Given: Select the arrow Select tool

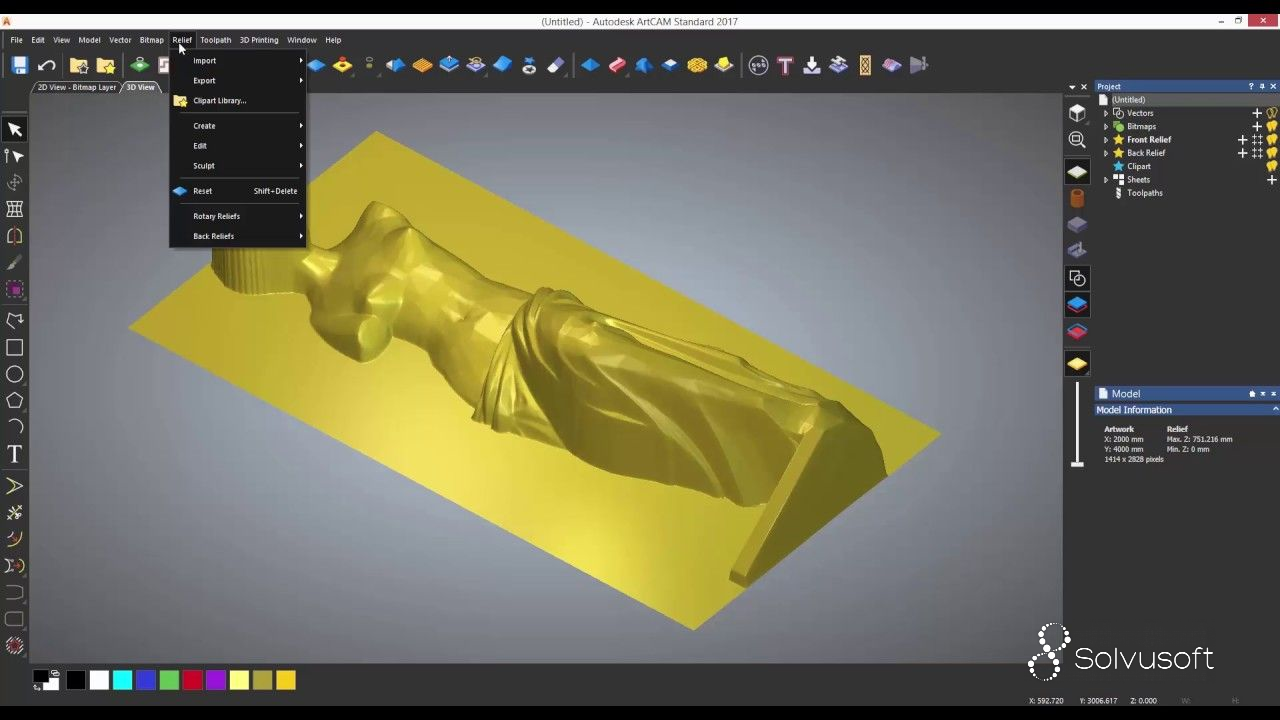Looking at the screenshot, I should 15,129.
